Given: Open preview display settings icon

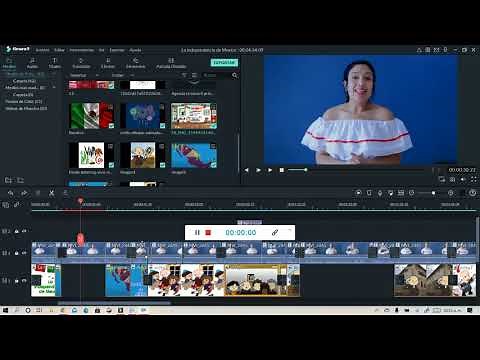Looking at the screenshot, I should pyautogui.click(x=442, y=179).
